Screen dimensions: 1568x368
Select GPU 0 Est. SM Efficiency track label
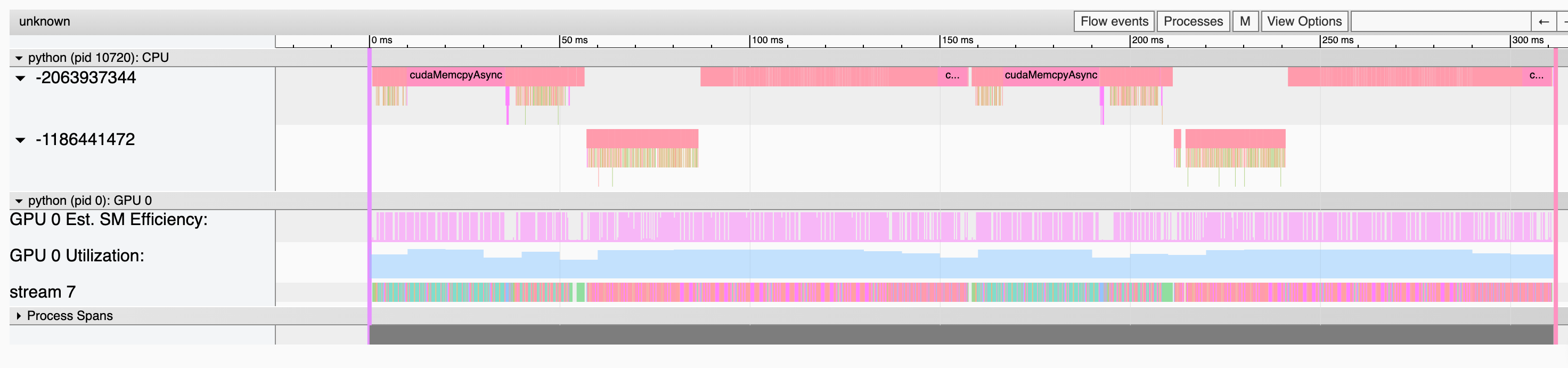click(109, 219)
